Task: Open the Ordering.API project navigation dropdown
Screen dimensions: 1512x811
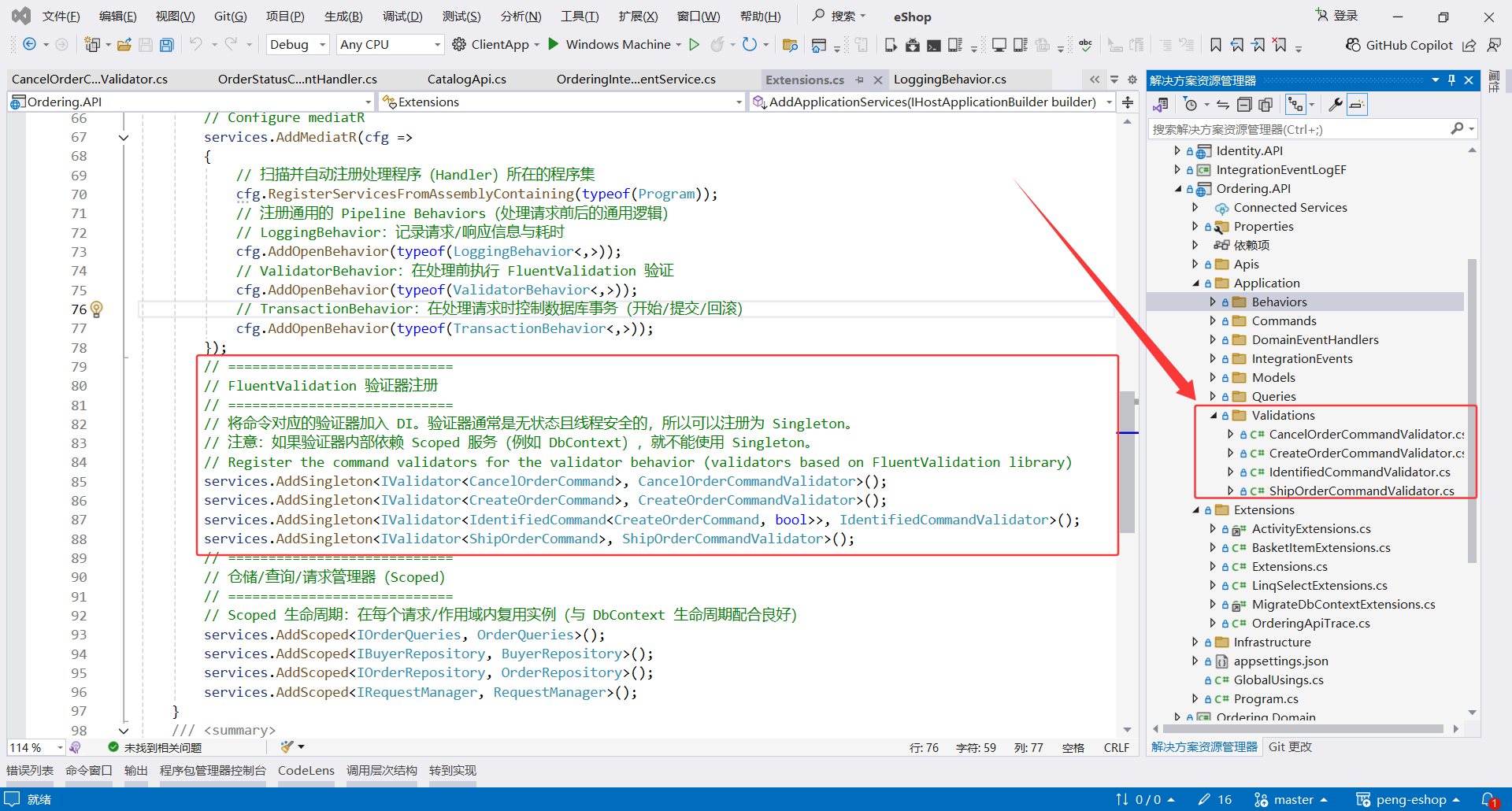Action: coord(191,102)
